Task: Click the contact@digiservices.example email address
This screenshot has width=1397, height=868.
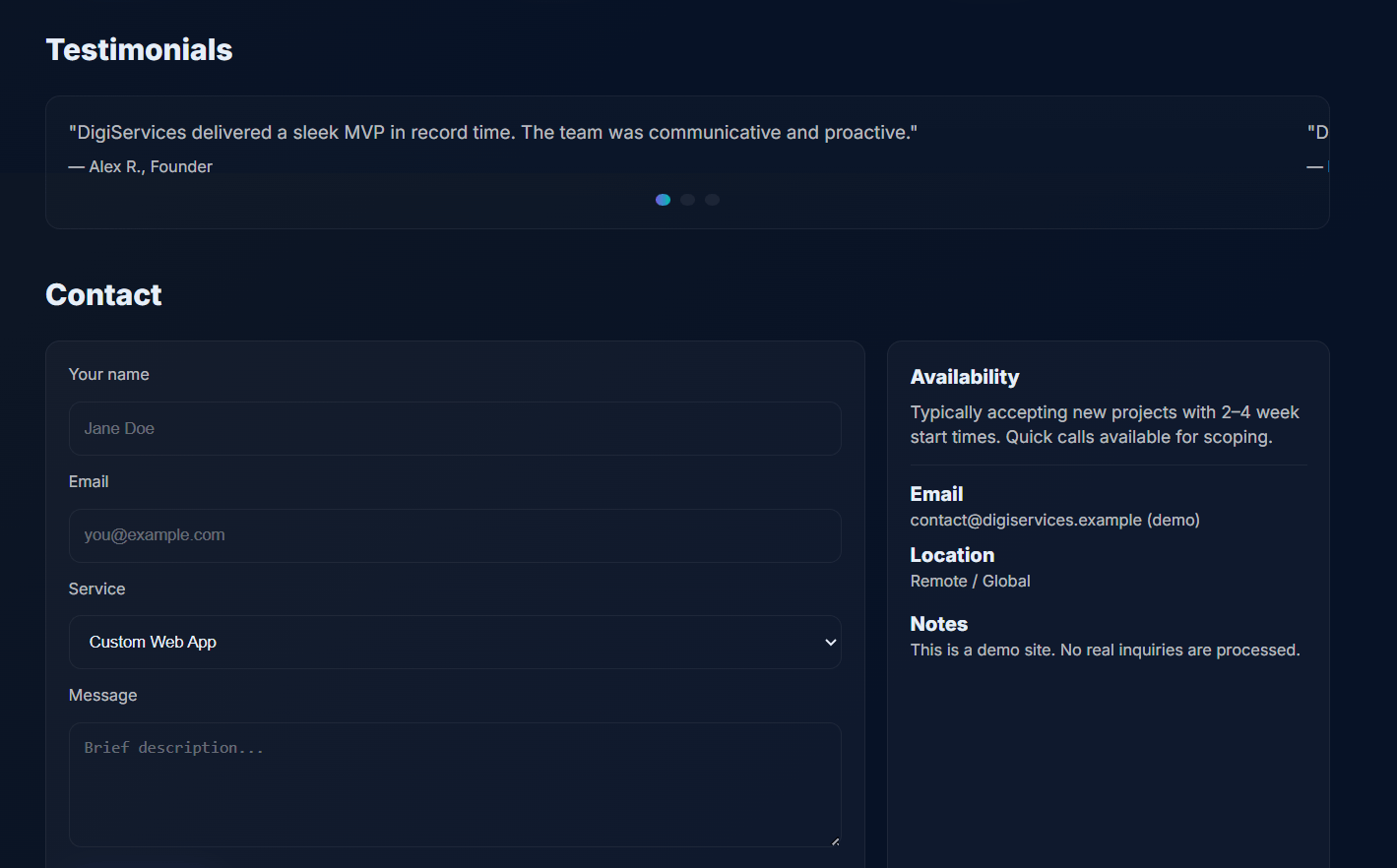Action: [1026, 521]
